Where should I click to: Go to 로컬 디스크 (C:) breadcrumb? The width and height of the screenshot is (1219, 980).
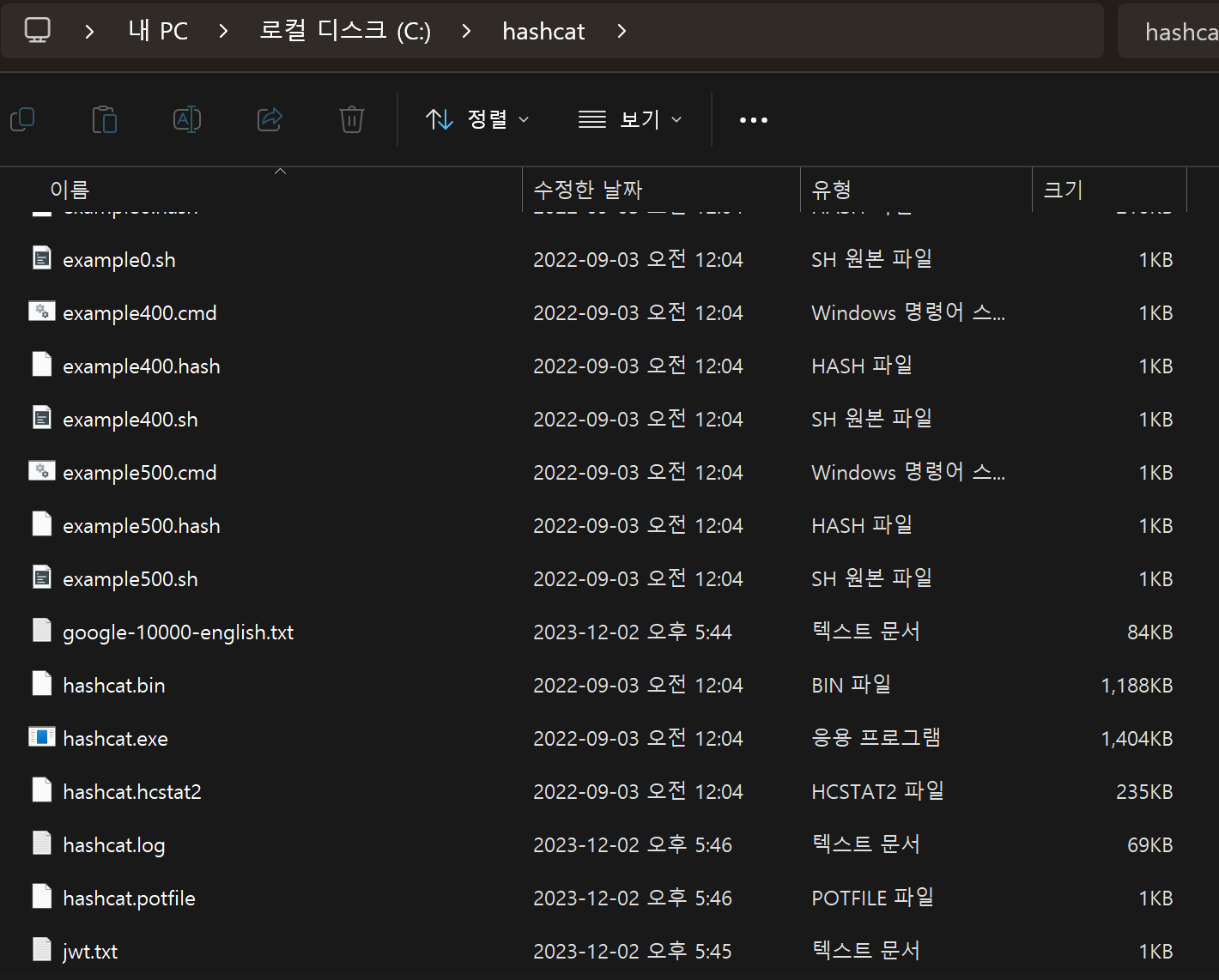click(x=345, y=31)
